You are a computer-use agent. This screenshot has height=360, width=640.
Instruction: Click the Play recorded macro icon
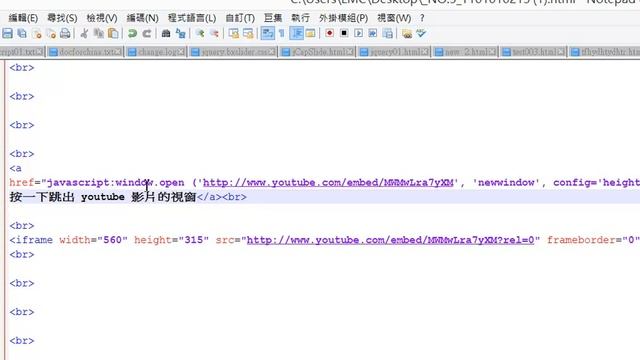pos(358,33)
